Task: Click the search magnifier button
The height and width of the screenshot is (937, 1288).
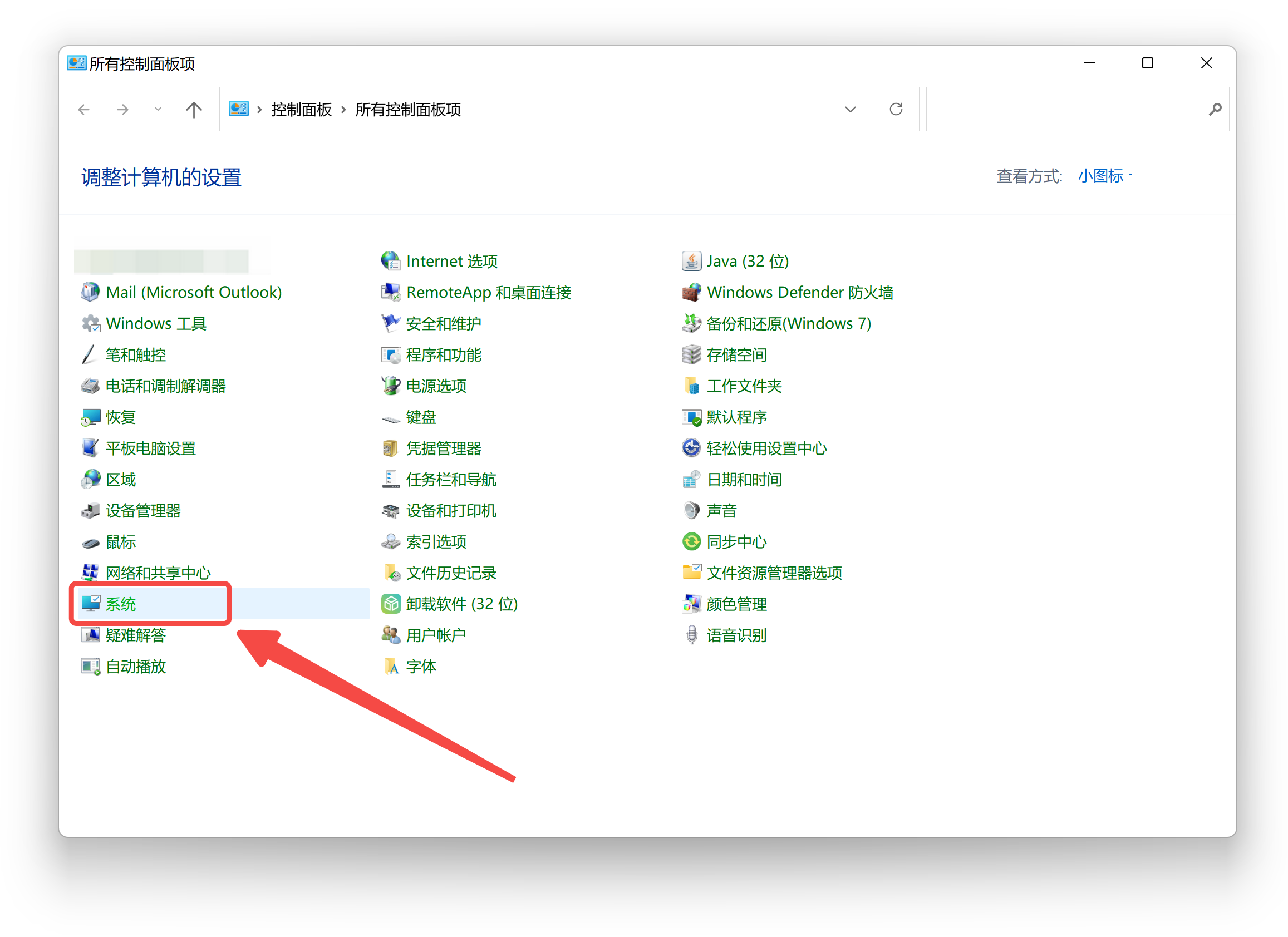Action: point(1214,110)
